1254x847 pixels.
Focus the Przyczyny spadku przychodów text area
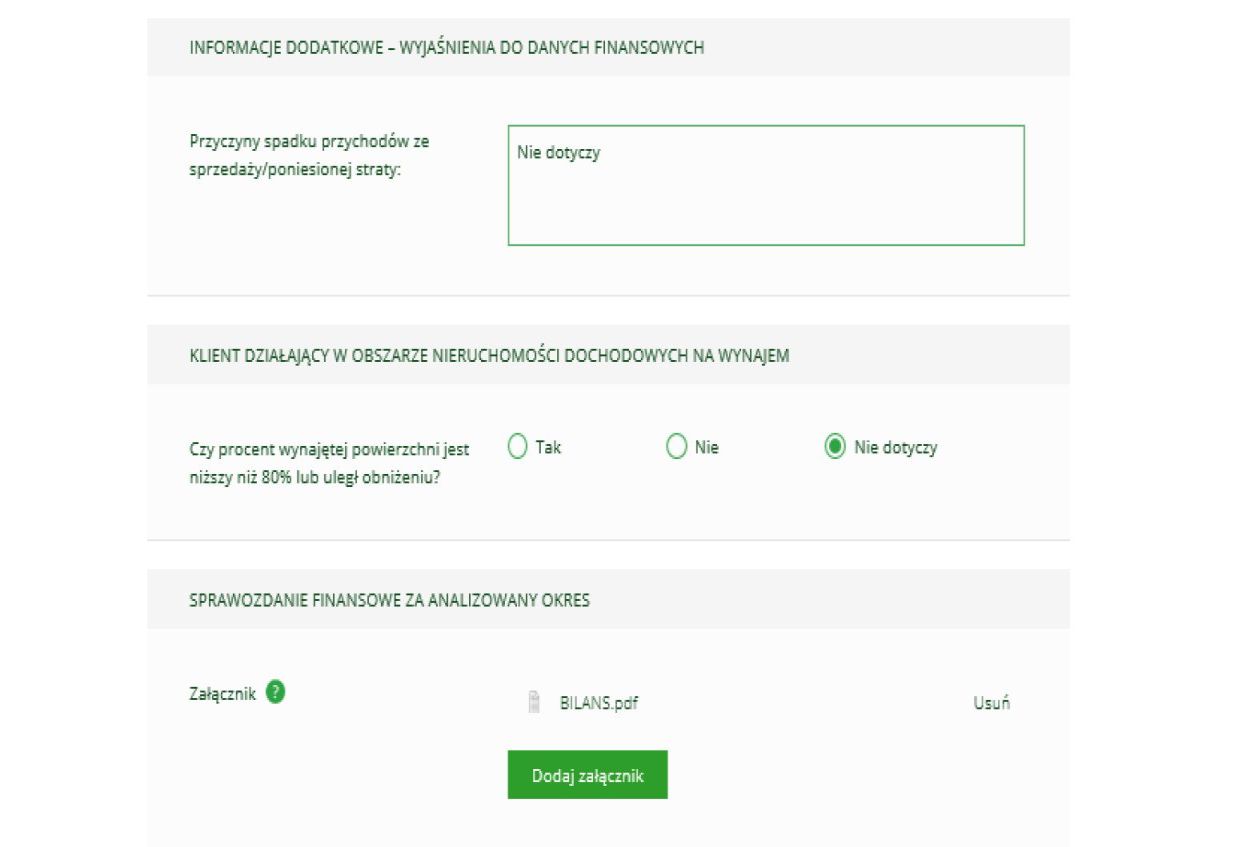point(765,185)
